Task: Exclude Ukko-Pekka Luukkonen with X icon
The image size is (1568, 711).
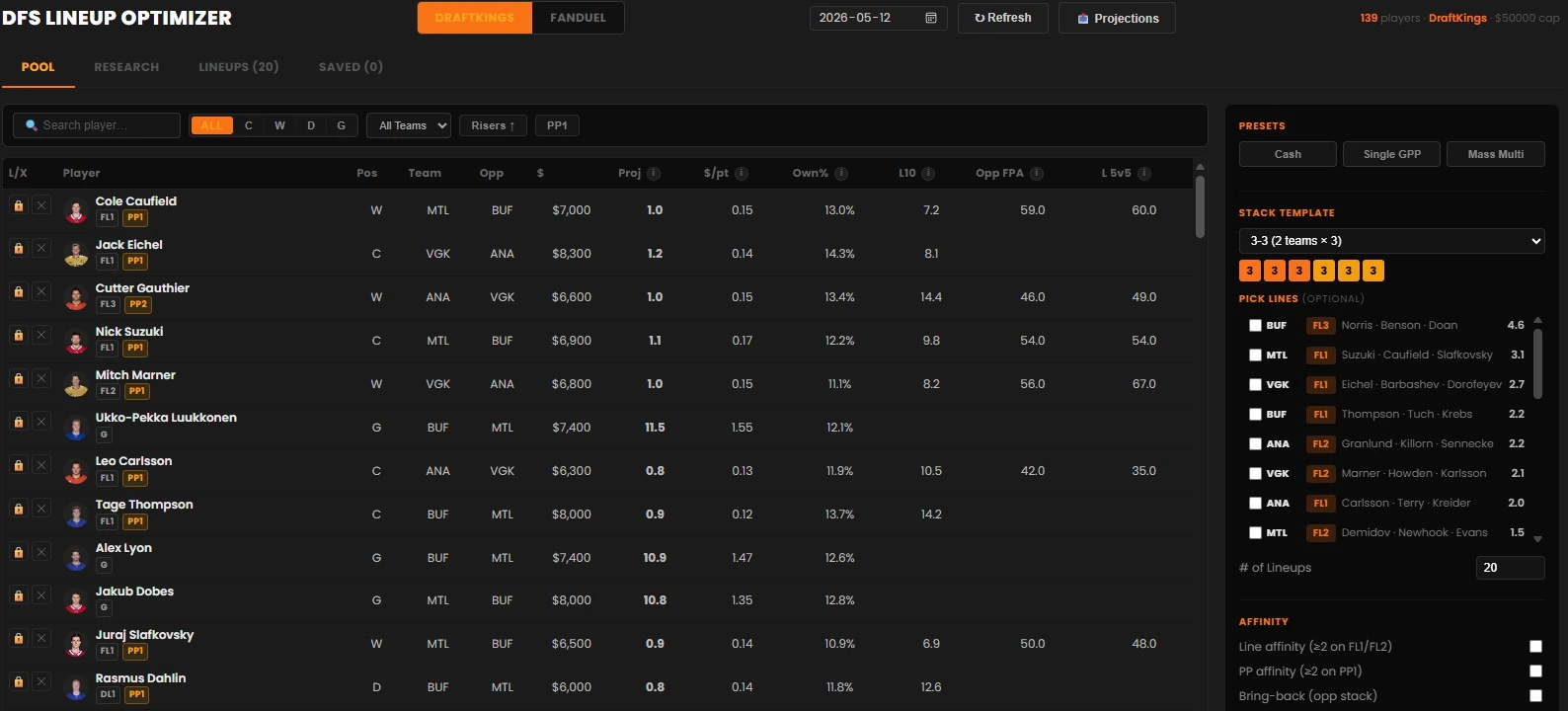Action: click(41, 423)
